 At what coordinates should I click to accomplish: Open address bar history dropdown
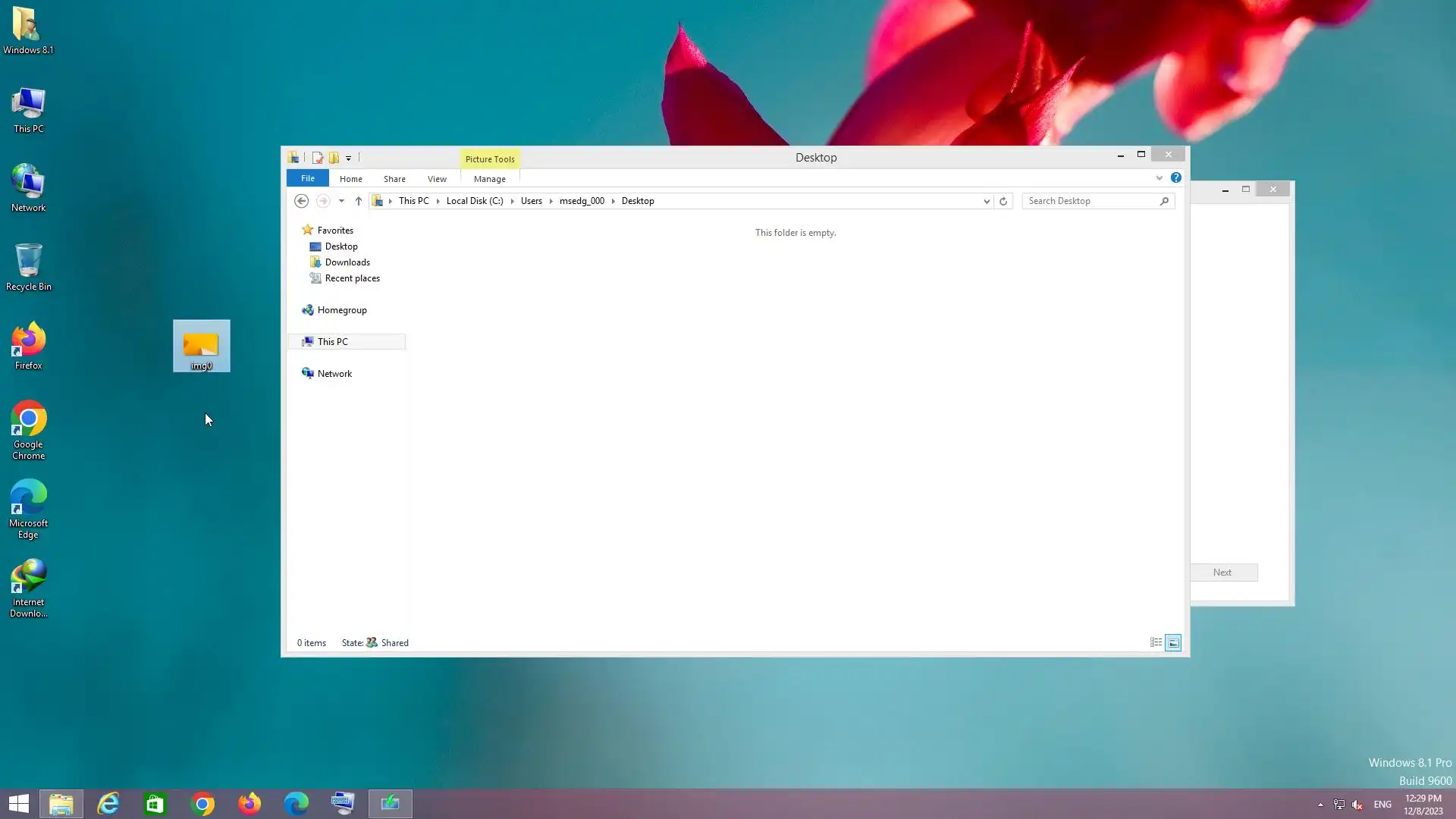coord(987,201)
